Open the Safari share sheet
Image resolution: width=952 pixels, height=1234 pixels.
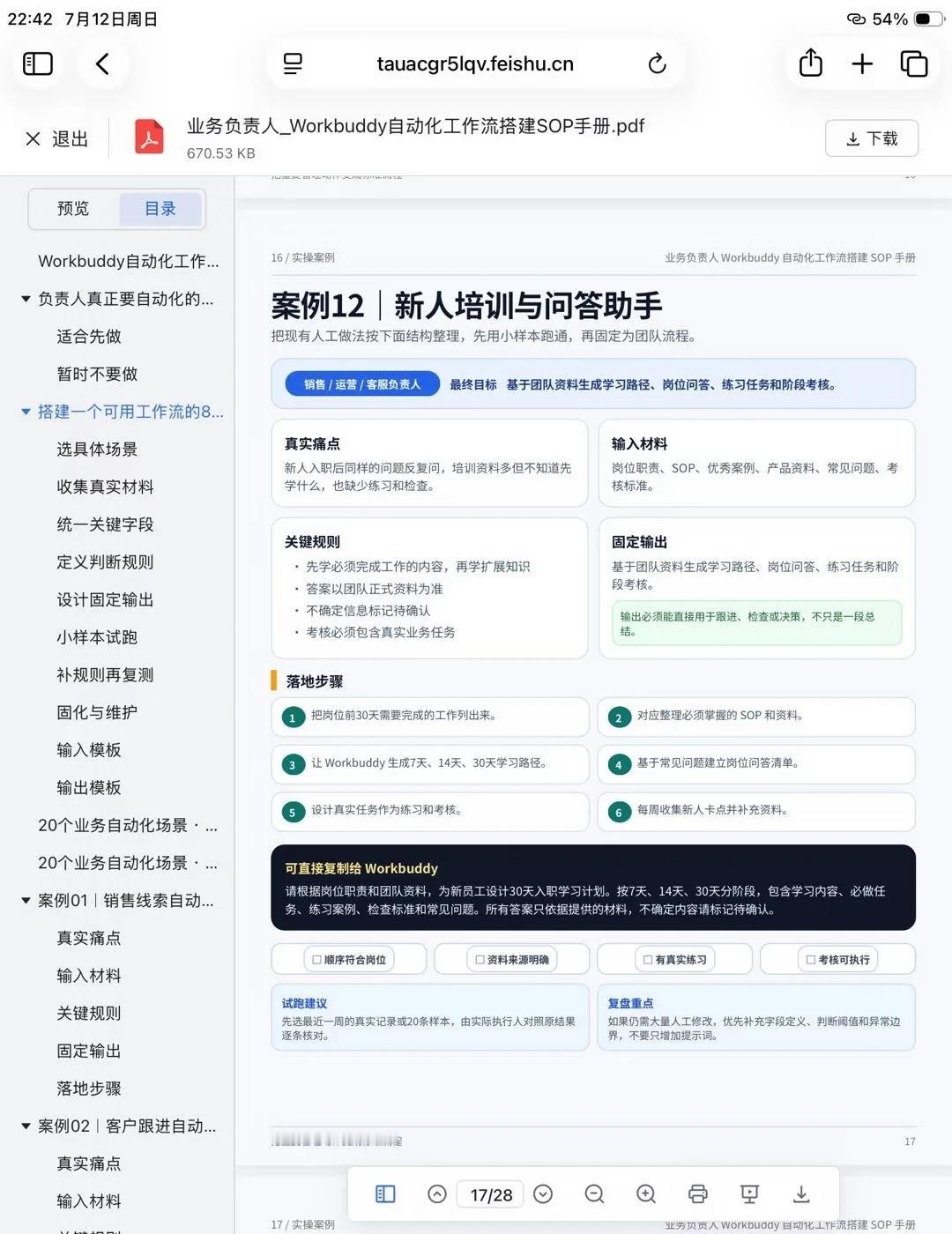tap(811, 63)
